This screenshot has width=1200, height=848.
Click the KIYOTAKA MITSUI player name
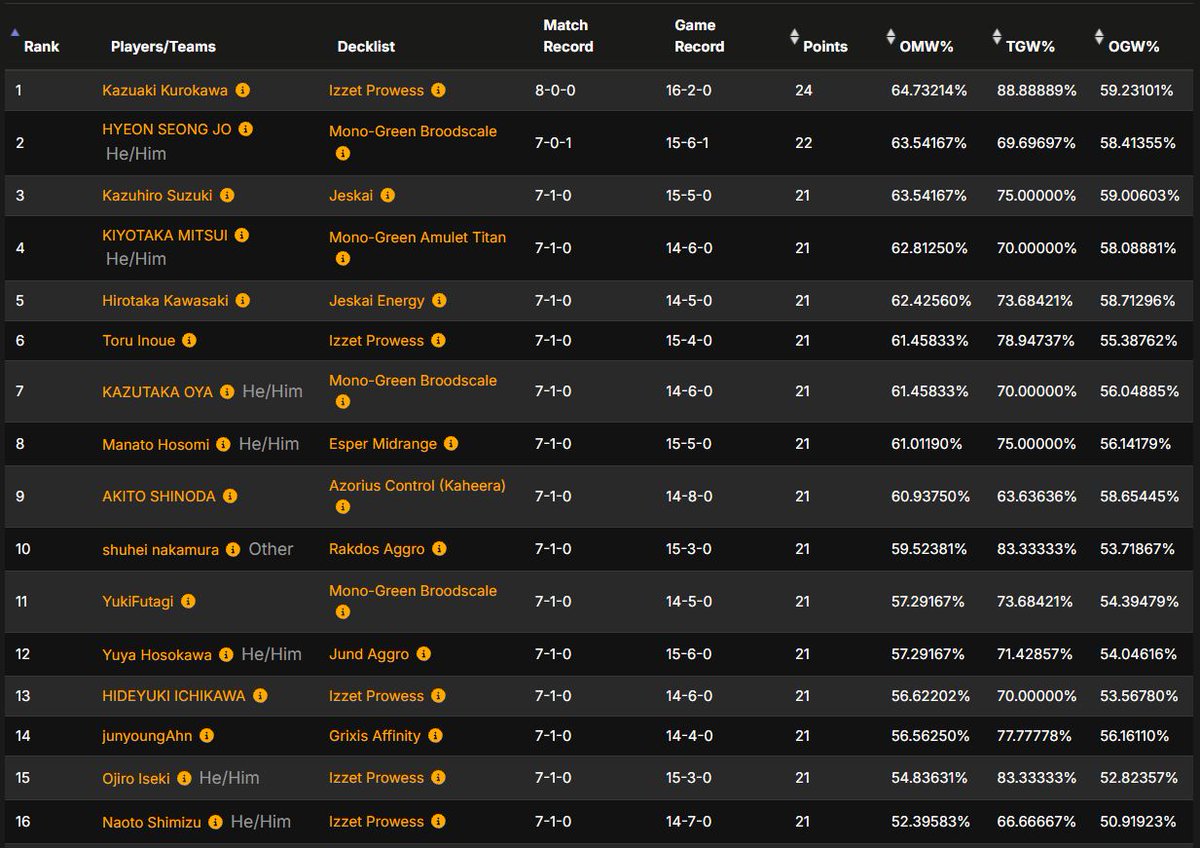pyautogui.click(x=165, y=235)
